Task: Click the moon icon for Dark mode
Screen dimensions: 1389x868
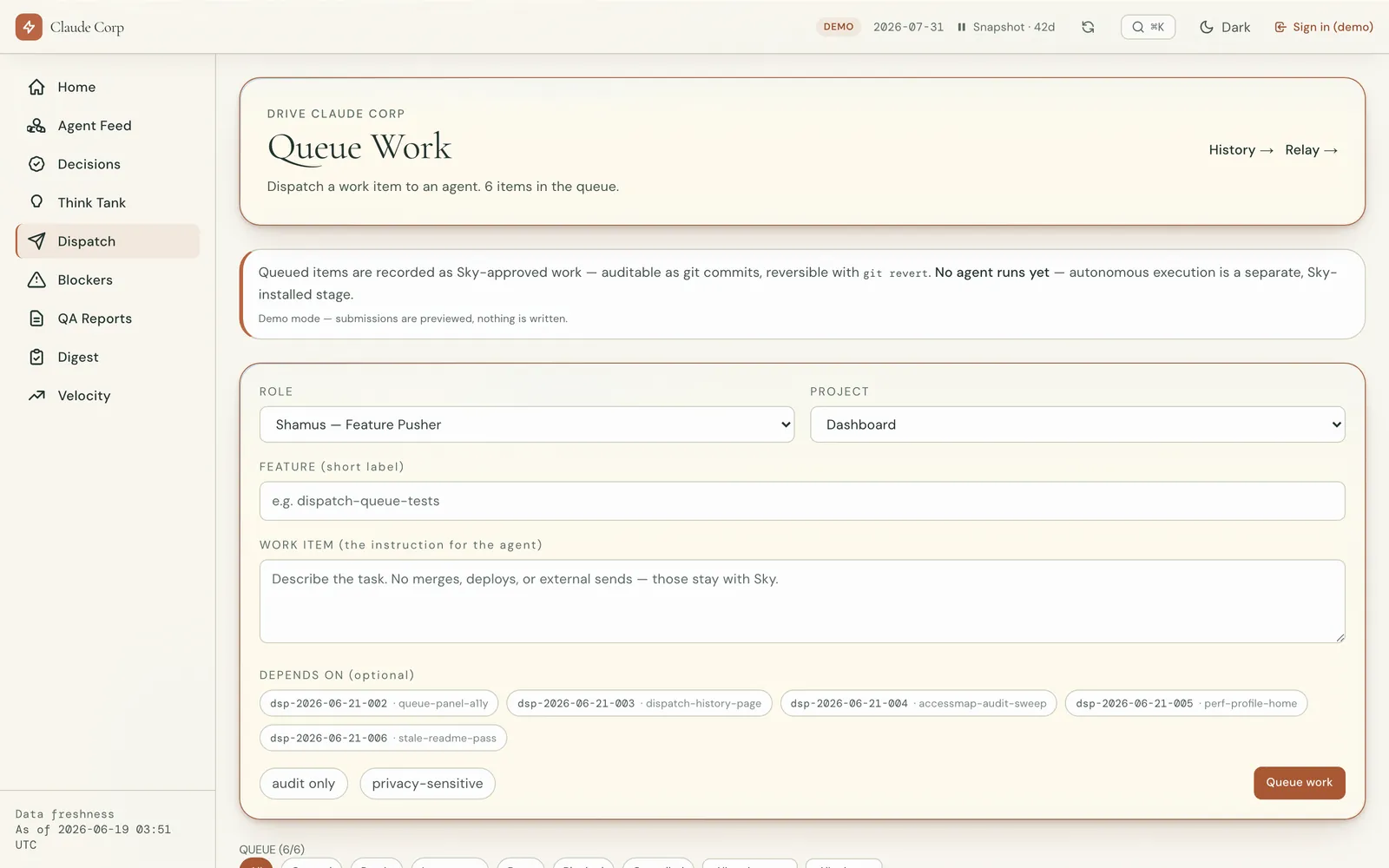Action: [x=1207, y=27]
